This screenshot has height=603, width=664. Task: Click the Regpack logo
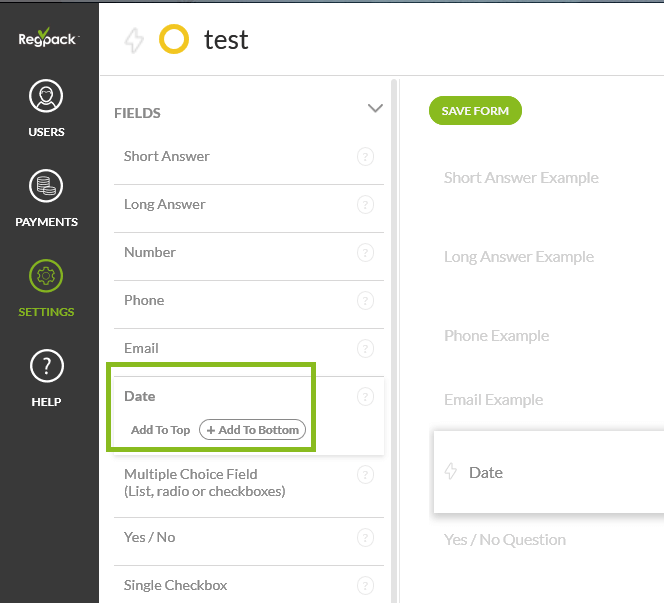(47, 39)
